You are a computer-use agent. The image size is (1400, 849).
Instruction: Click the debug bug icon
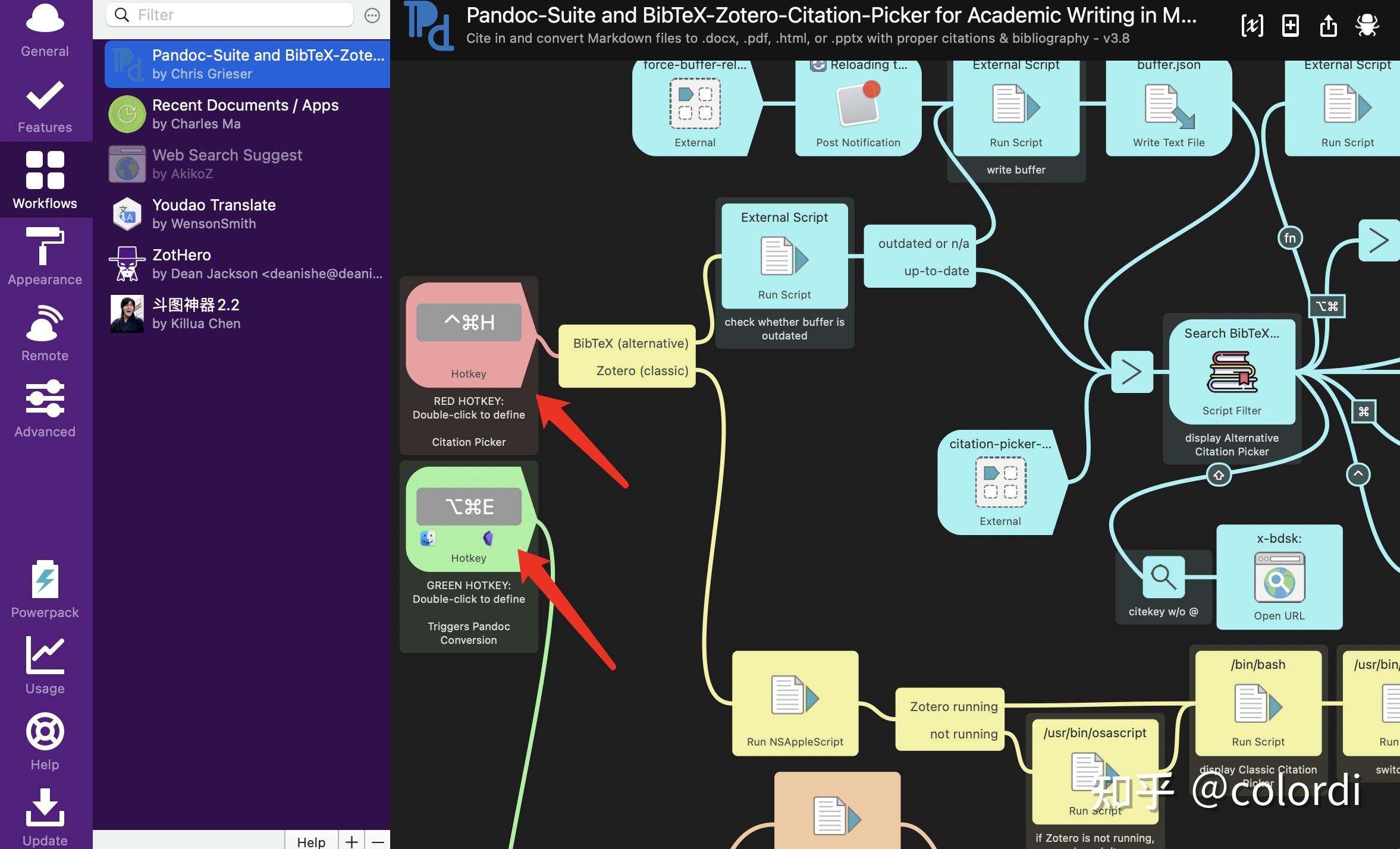pos(1367,26)
